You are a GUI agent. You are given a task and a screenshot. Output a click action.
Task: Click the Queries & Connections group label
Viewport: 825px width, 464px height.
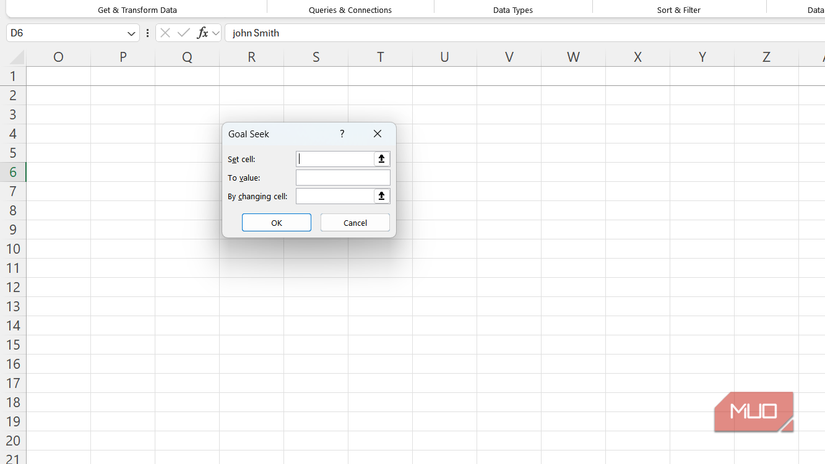click(350, 9)
